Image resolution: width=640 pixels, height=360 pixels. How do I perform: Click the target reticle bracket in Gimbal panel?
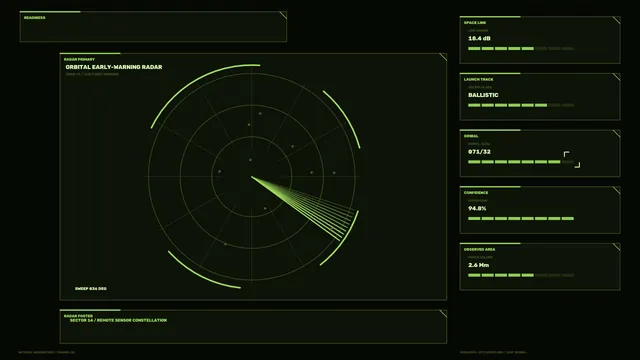point(571,159)
